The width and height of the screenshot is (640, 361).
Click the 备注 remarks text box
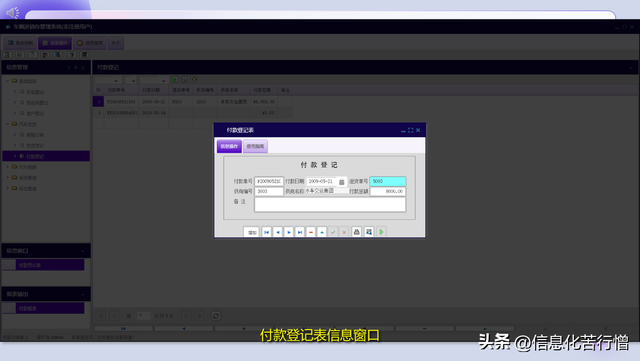[330, 205]
